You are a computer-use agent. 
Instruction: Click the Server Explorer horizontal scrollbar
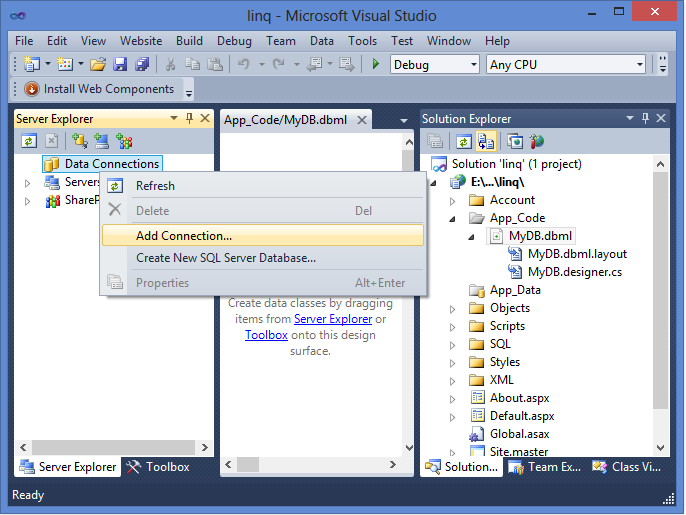pos(114,447)
